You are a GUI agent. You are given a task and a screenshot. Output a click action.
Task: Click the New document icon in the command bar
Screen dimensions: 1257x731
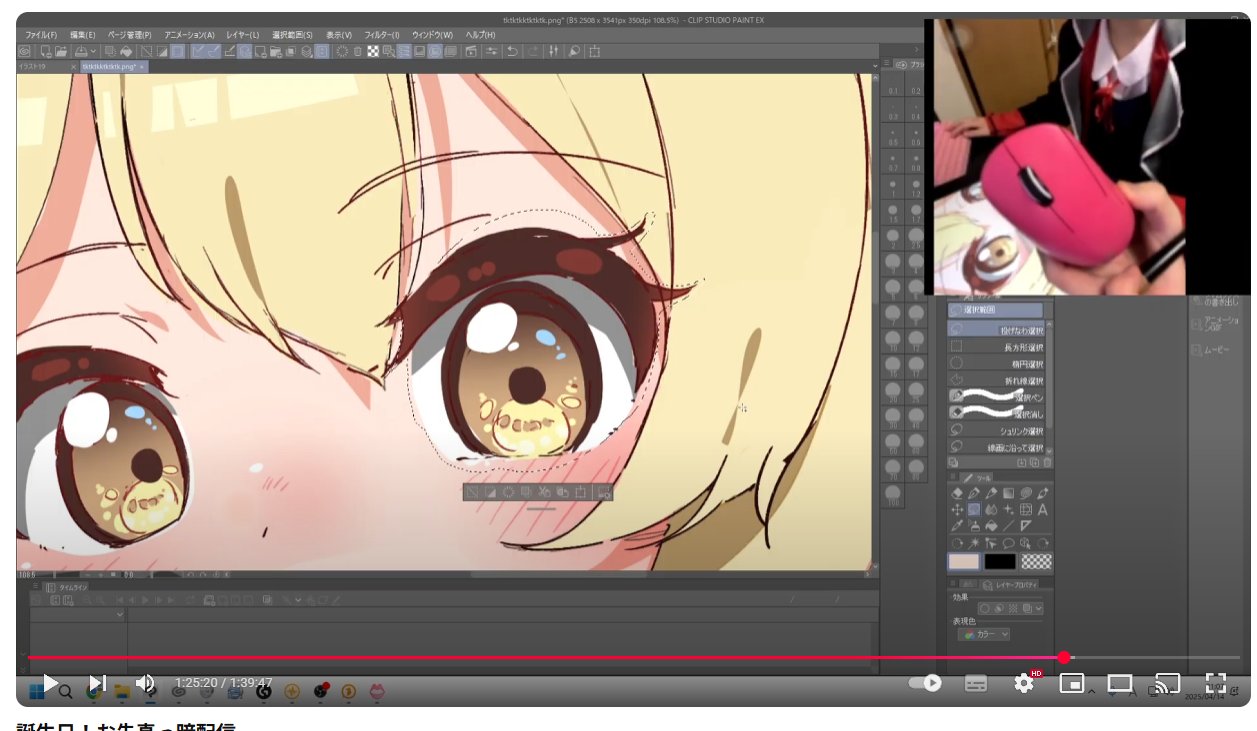46,51
